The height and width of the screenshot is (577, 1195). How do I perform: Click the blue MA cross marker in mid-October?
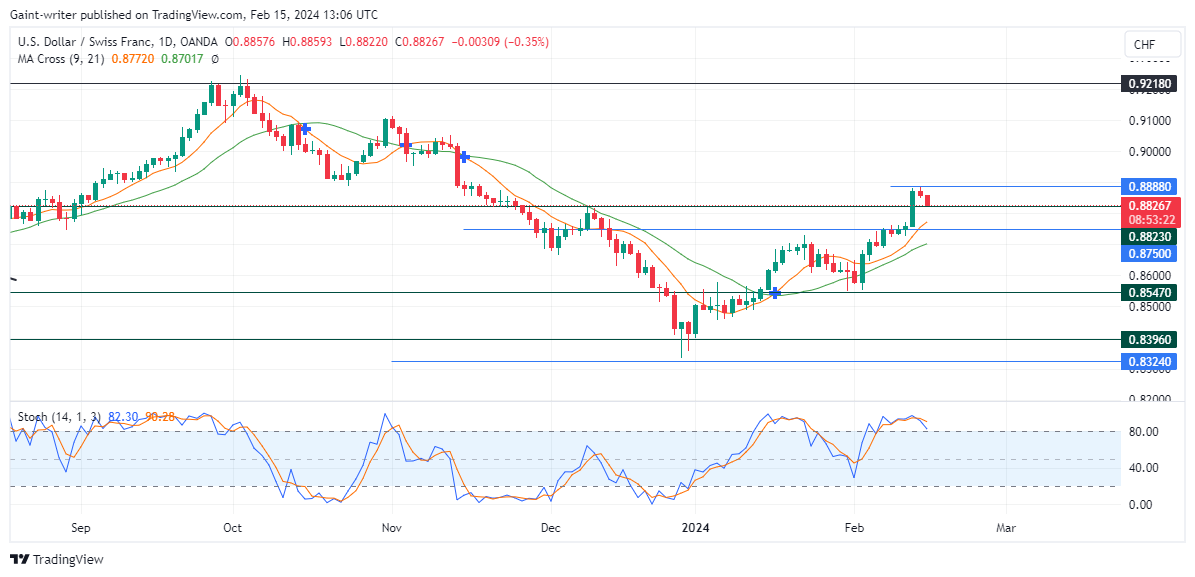point(305,130)
